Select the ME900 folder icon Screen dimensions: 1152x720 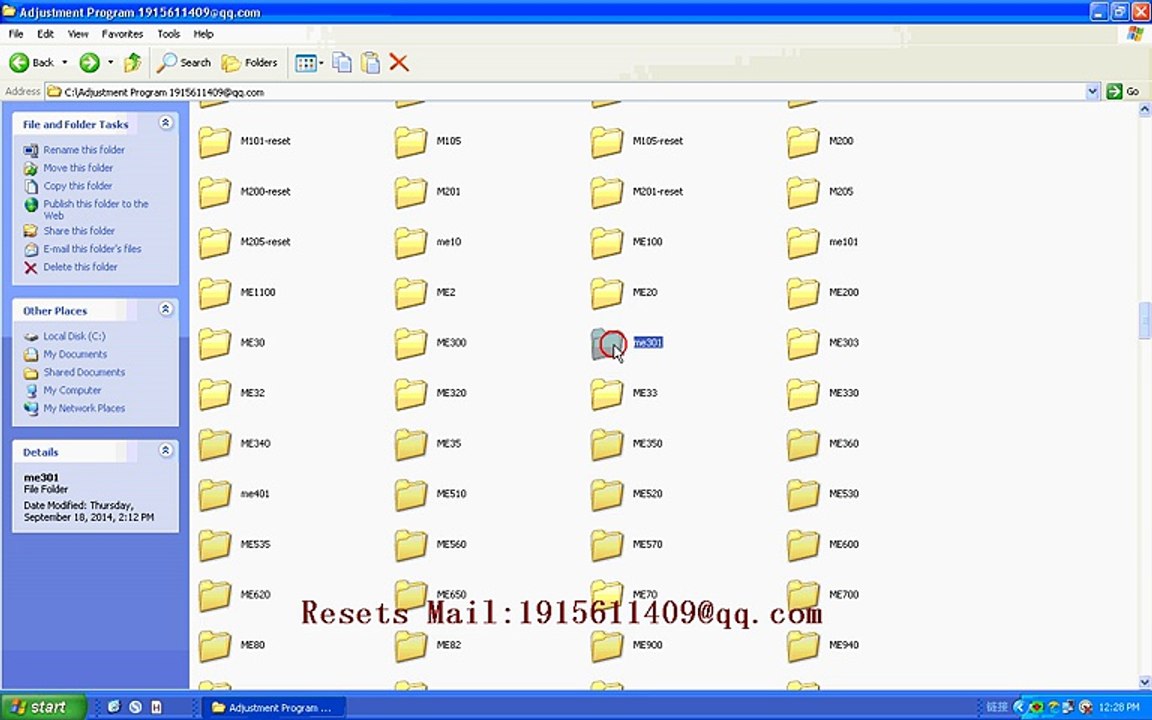pos(607,646)
